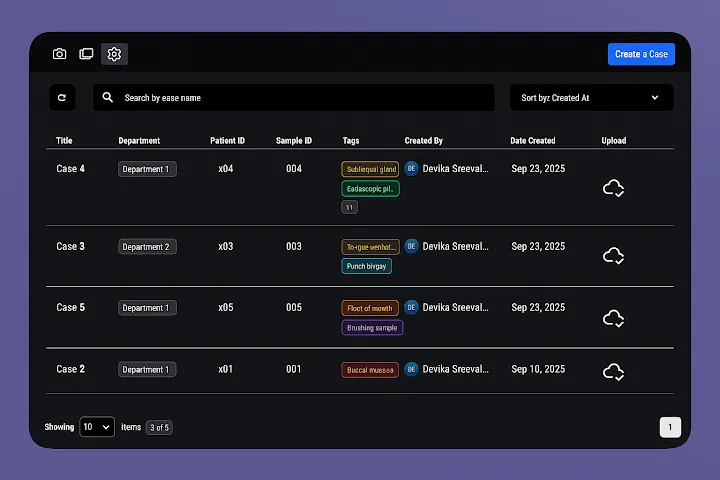This screenshot has width=720, height=480.
Task: Click the Department column header
Action: click(139, 141)
